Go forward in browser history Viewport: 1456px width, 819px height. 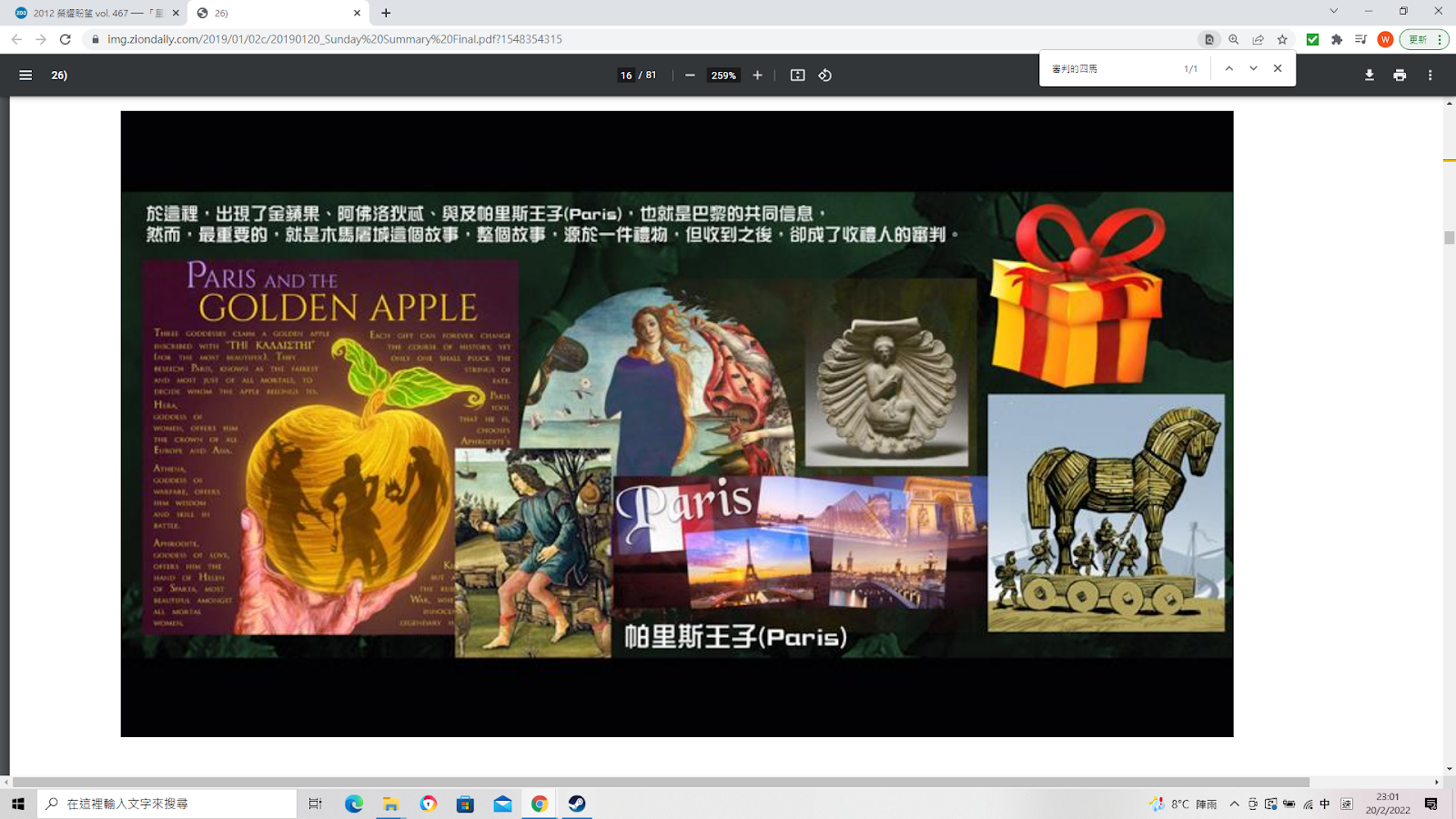(41, 39)
